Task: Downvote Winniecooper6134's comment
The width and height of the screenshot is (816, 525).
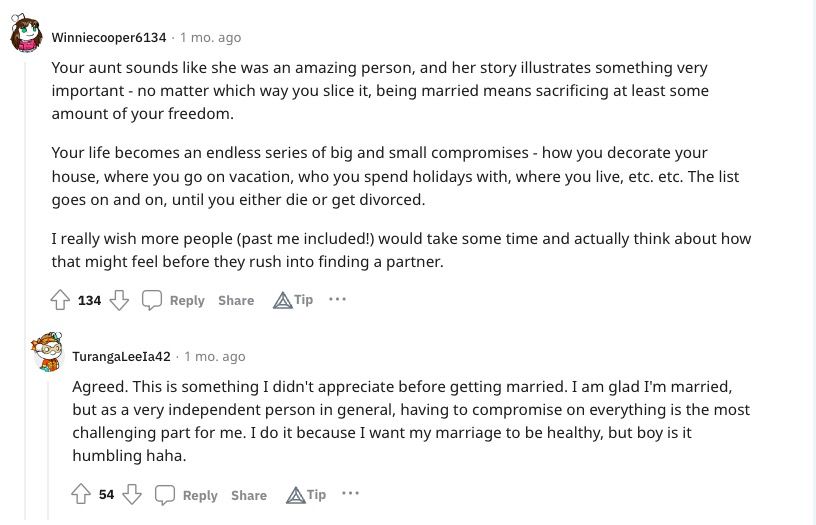Action: [x=119, y=300]
